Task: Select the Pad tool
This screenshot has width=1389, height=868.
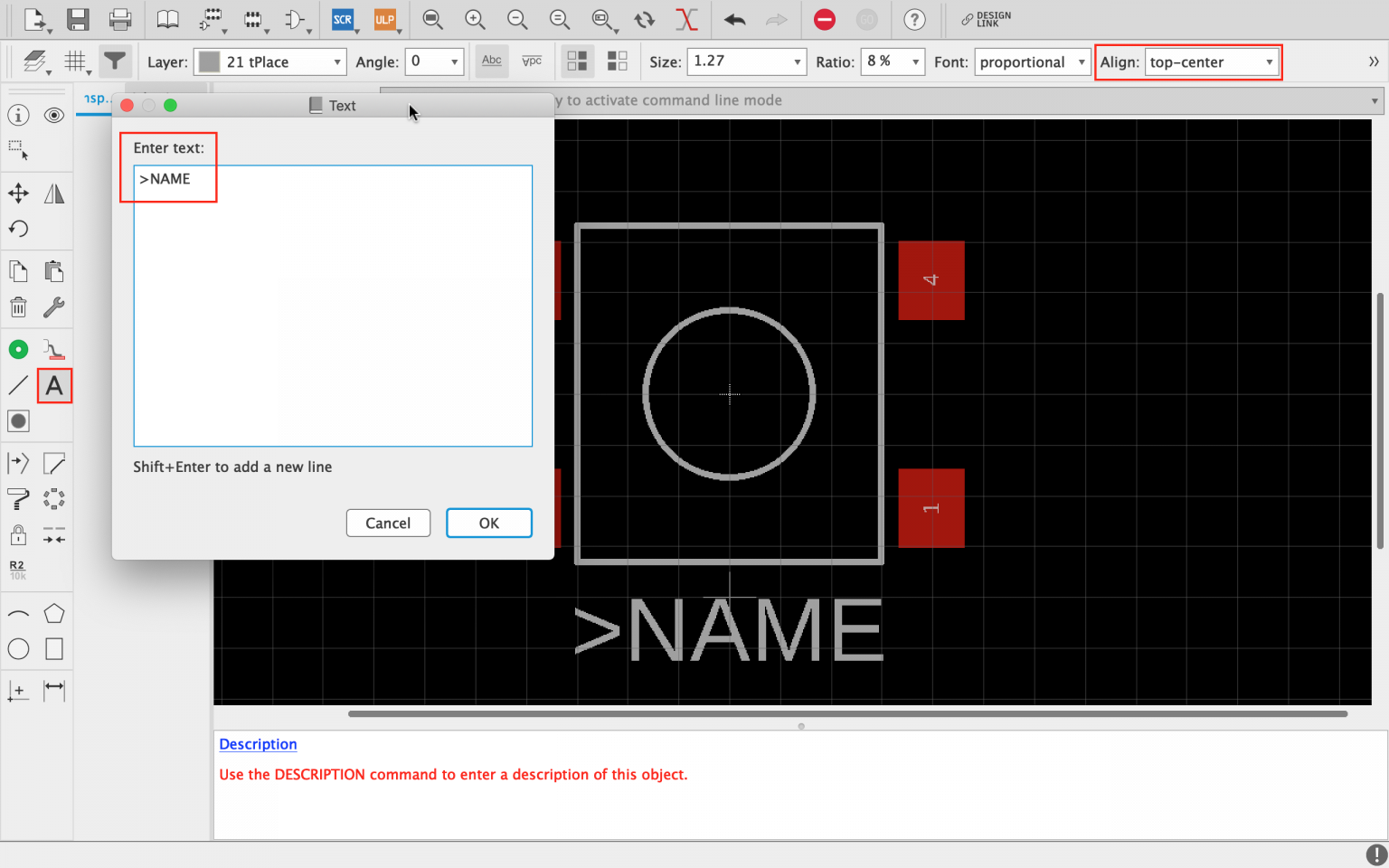Action: tap(18, 348)
